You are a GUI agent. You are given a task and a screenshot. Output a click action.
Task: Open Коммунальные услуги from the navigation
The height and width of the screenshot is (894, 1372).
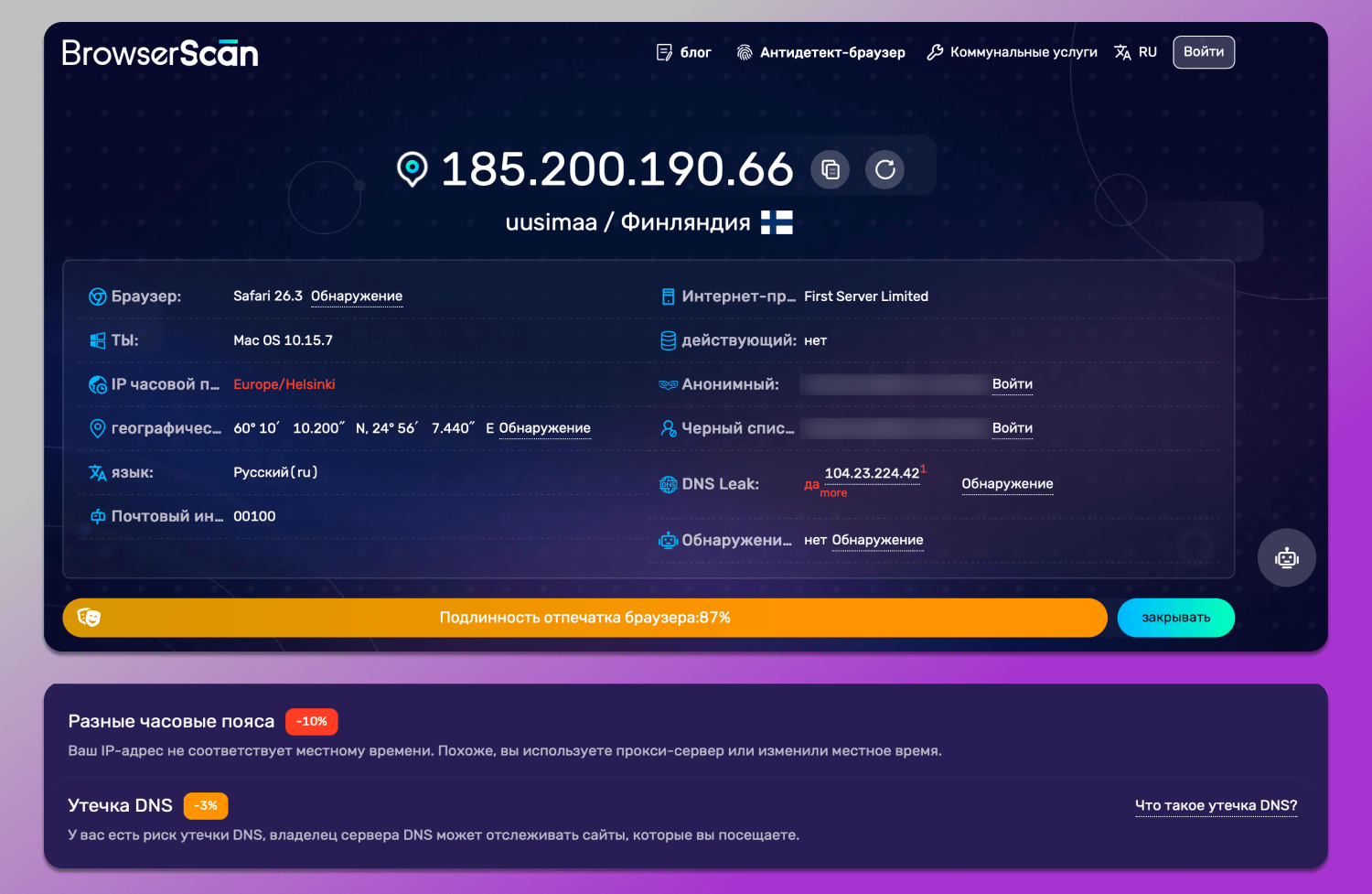(1024, 52)
